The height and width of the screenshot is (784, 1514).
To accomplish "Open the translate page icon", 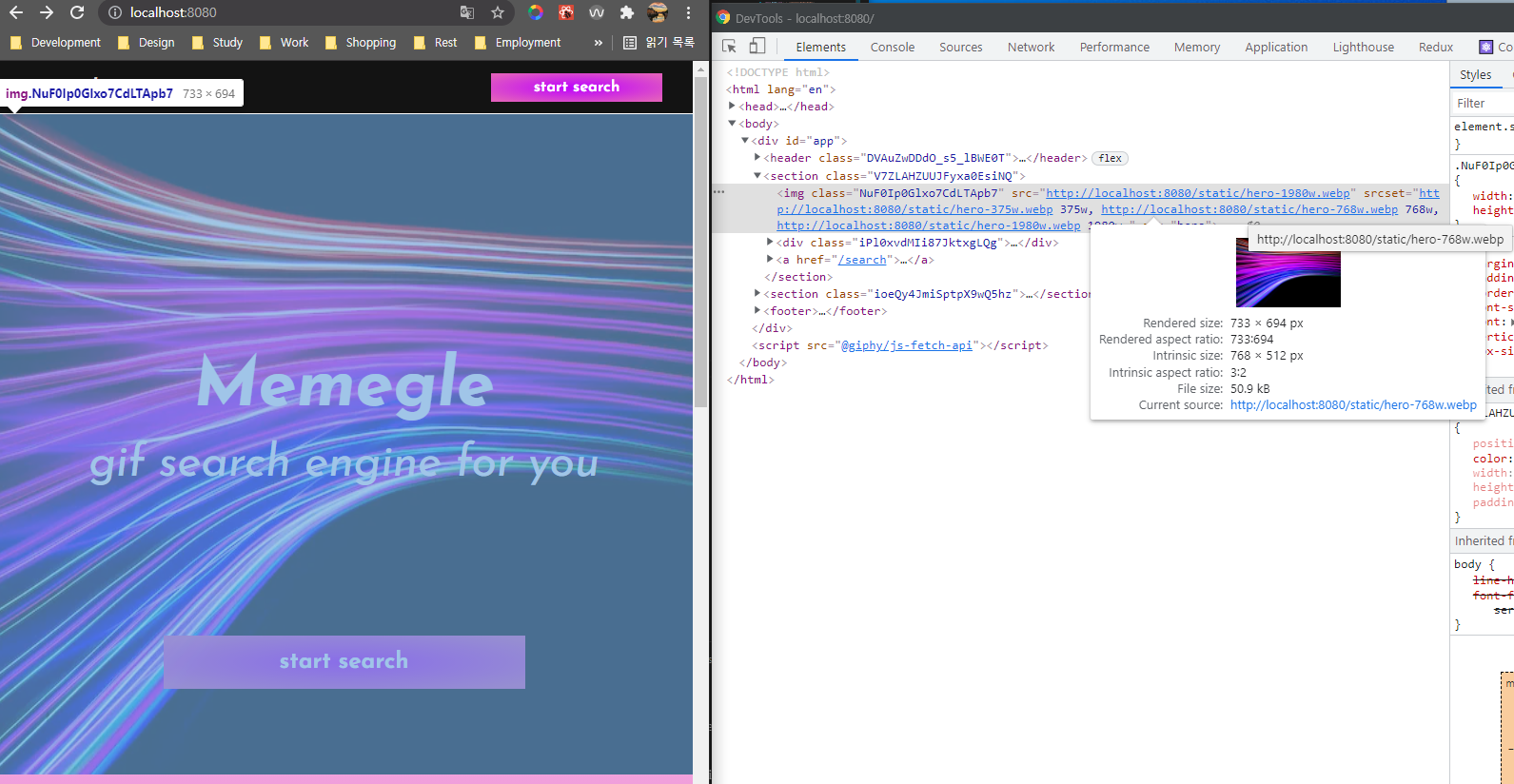I will 467,12.
